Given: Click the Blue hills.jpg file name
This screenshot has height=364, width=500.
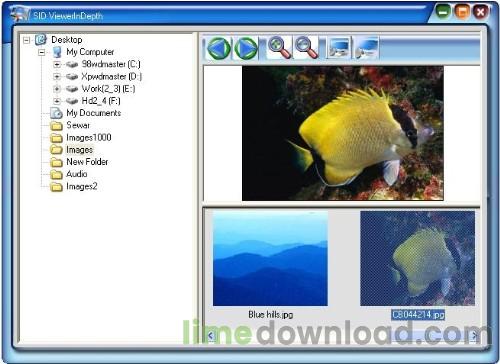Looking at the screenshot, I should (x=270, y=314).
